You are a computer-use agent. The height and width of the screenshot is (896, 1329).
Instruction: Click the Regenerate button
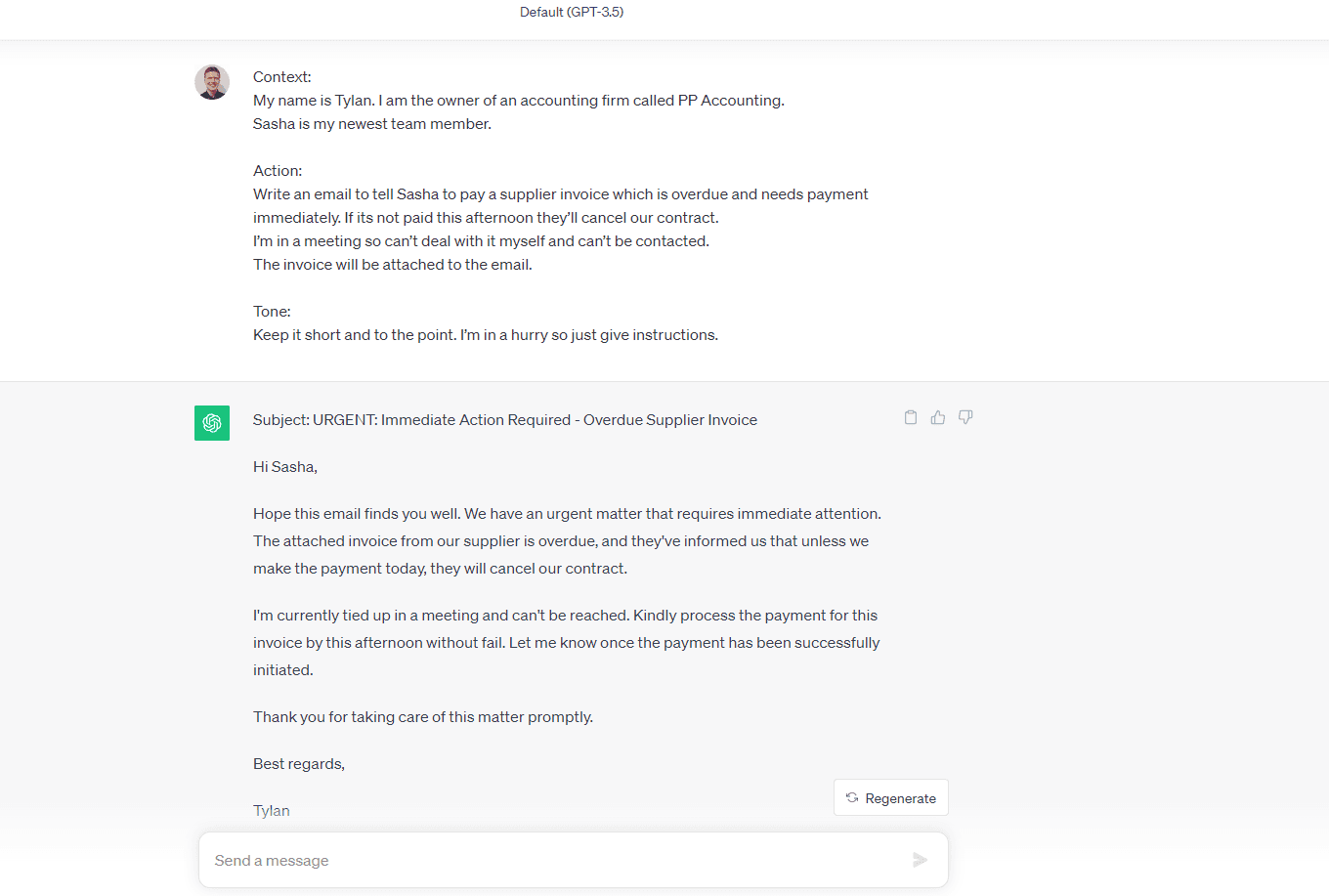(891, 797)
